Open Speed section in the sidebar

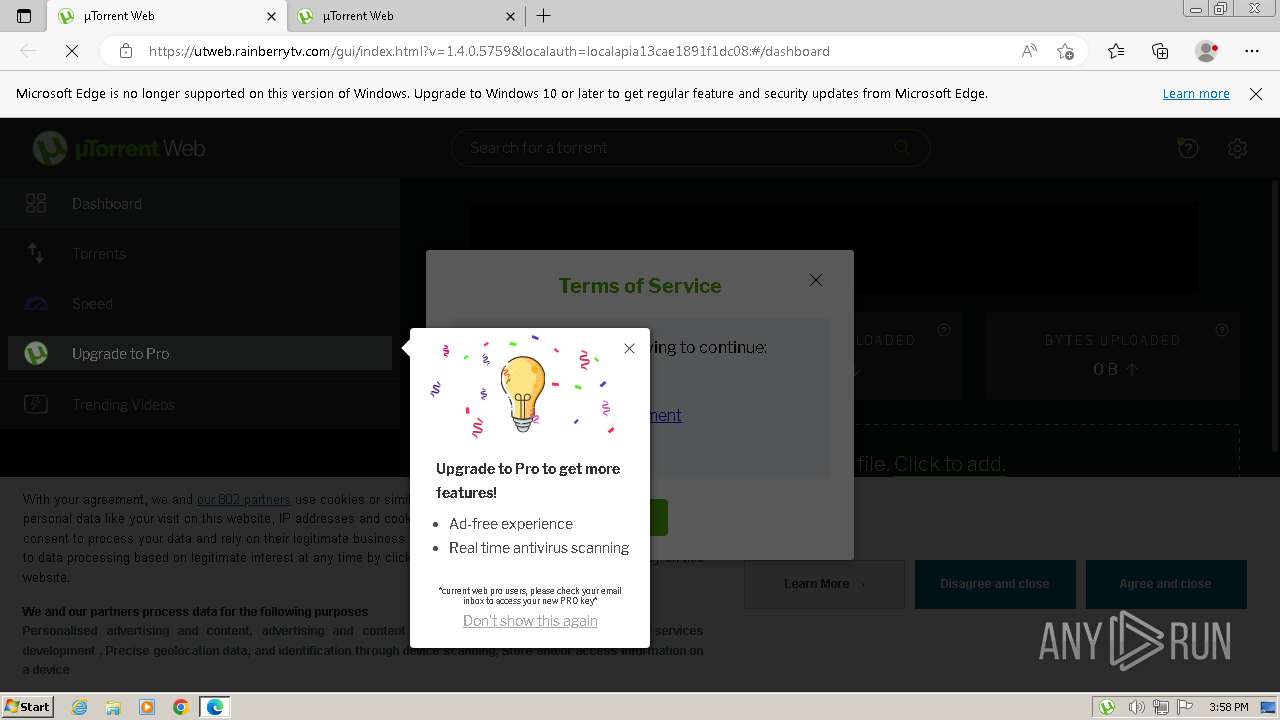tap(200, 303)
